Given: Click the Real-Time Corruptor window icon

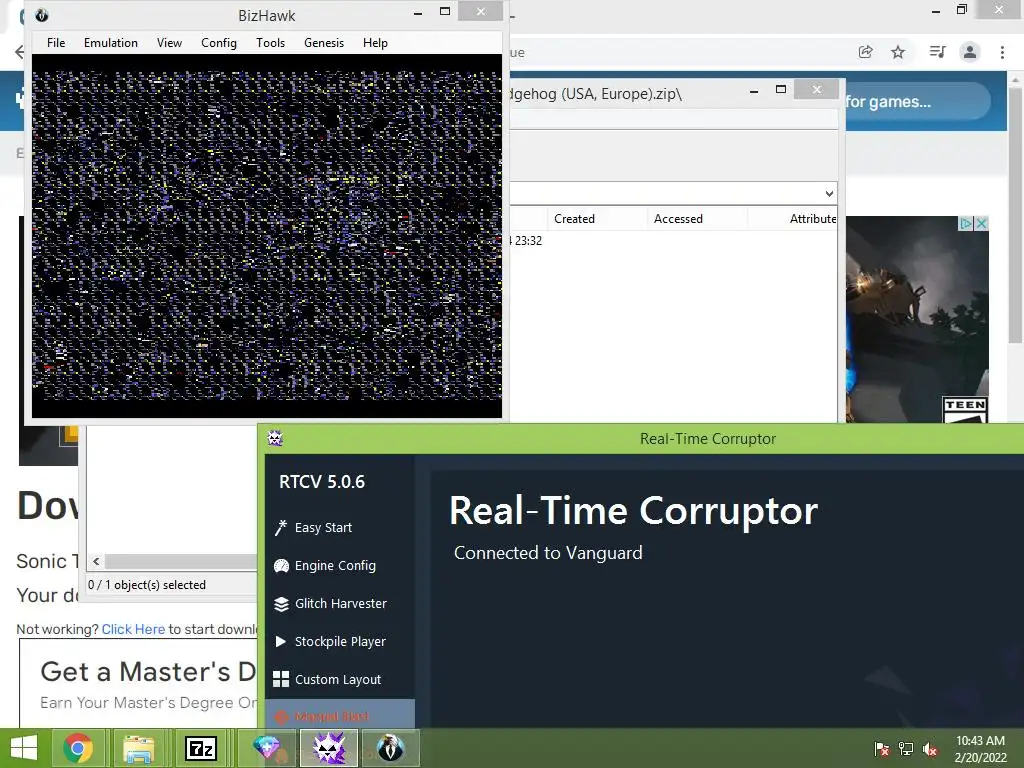Looking at the screenshot, I should [x=275, y=438].
